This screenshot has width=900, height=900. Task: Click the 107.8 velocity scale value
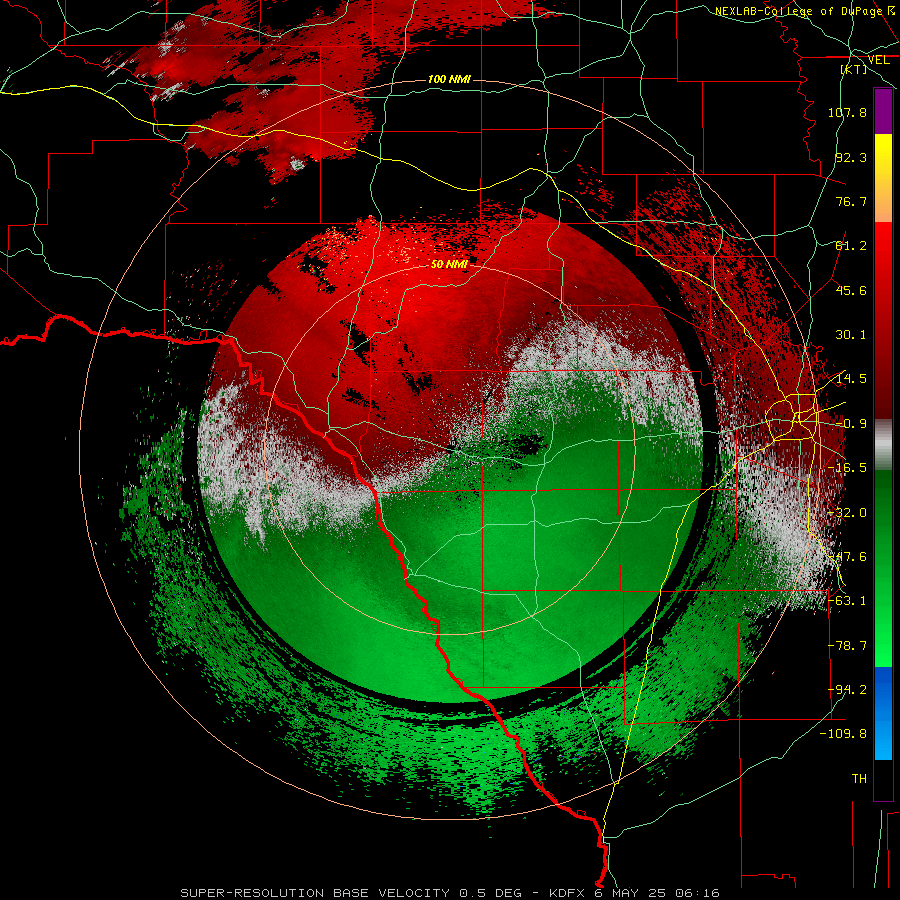[847, 112]
